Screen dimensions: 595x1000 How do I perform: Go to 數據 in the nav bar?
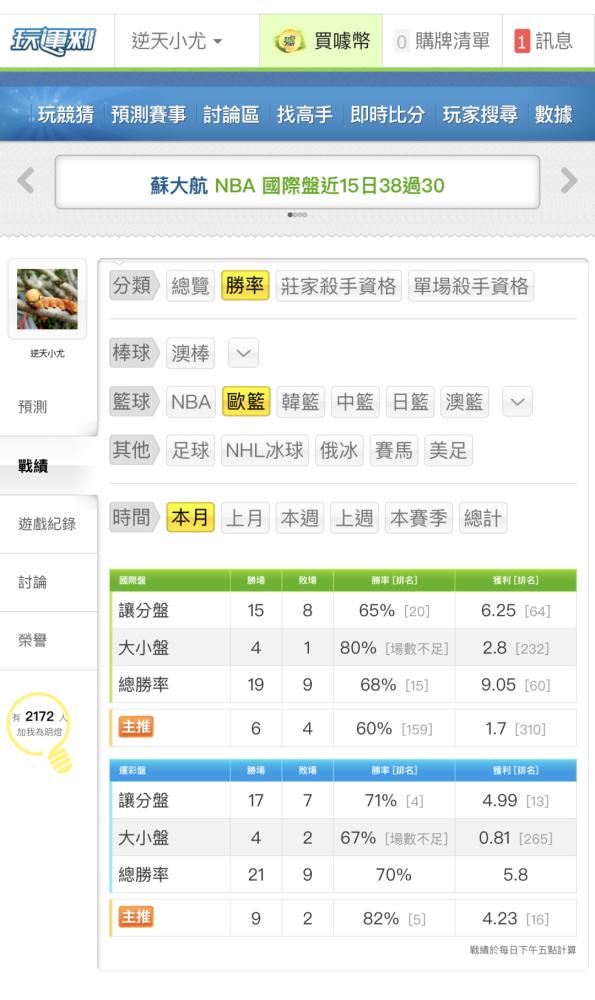pyautogui.click(x=553, y=115)
